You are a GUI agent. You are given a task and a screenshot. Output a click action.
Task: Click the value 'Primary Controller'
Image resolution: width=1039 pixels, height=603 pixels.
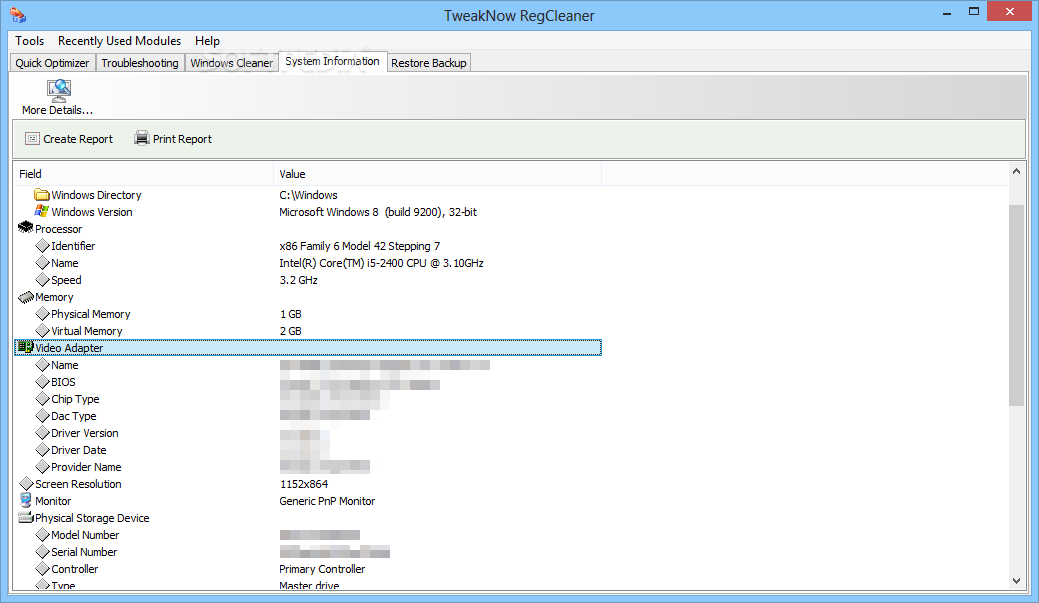tap(322, 569)
